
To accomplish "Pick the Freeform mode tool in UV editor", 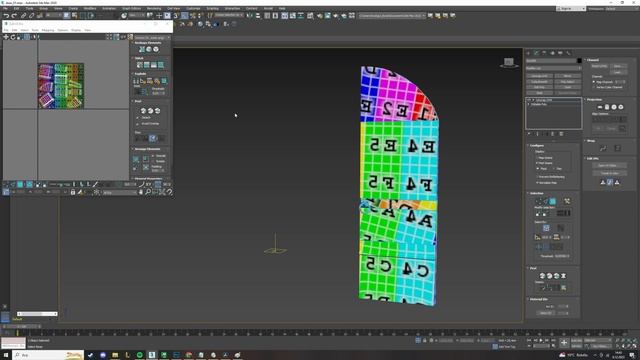I will [27, 37].
